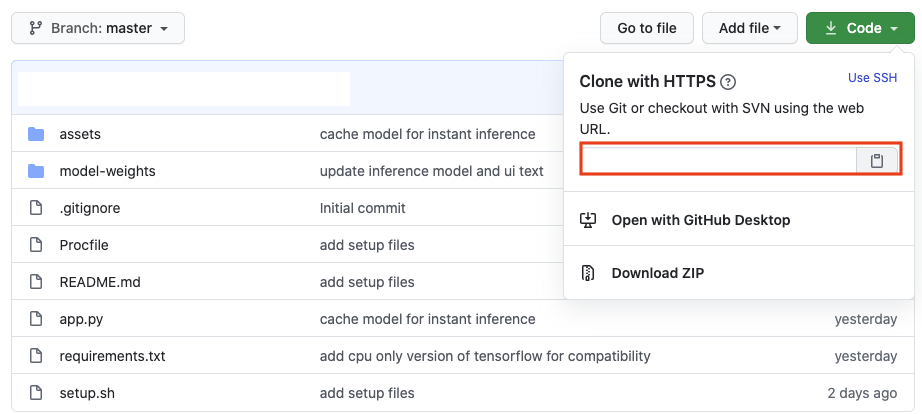Copy the clone URL with clipboard icon
The height and width of the screenshot is (414, 922).
point(877,161)
